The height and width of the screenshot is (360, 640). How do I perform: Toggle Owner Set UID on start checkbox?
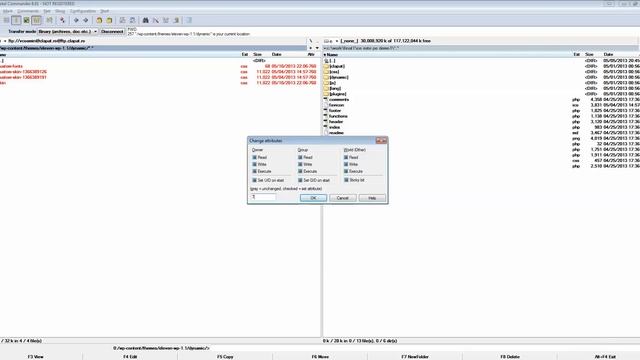pyautogui.click(x=254, y=180)
